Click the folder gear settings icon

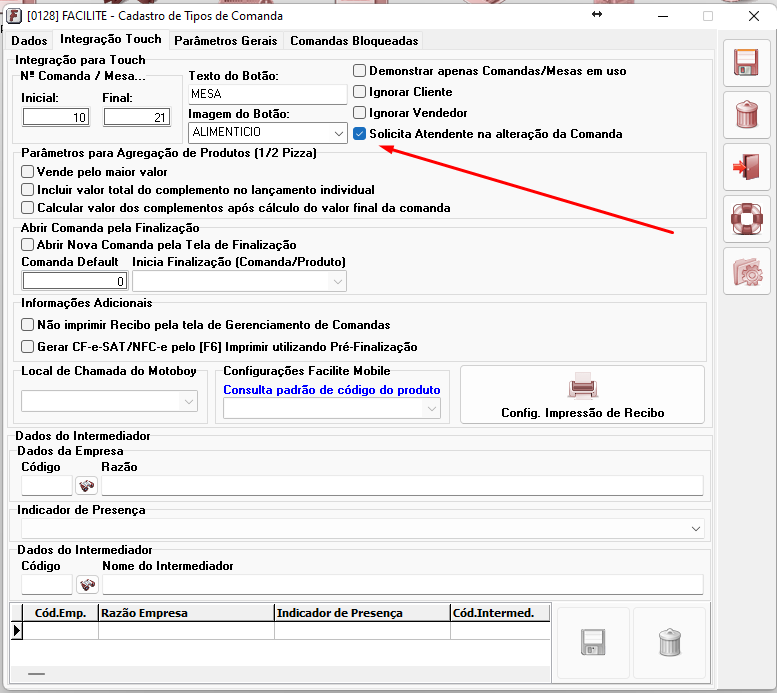point(747,271)
